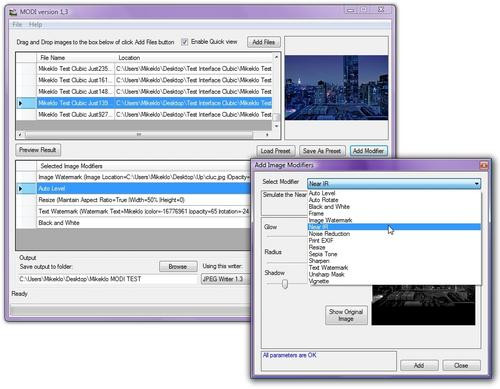Click horizontal scroll left arrow of file list

click(x=21, y=135)
